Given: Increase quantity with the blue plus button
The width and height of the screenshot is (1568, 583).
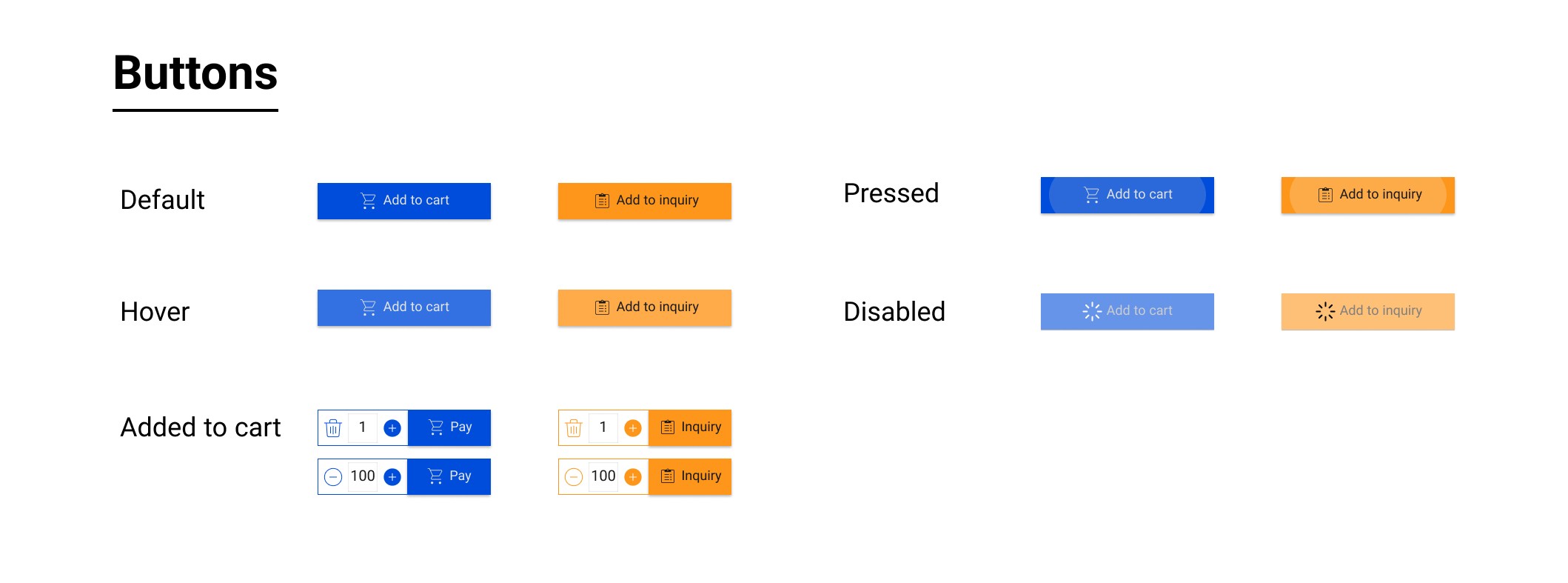Looking at the screenshot, I should click(x=393, y=427).
